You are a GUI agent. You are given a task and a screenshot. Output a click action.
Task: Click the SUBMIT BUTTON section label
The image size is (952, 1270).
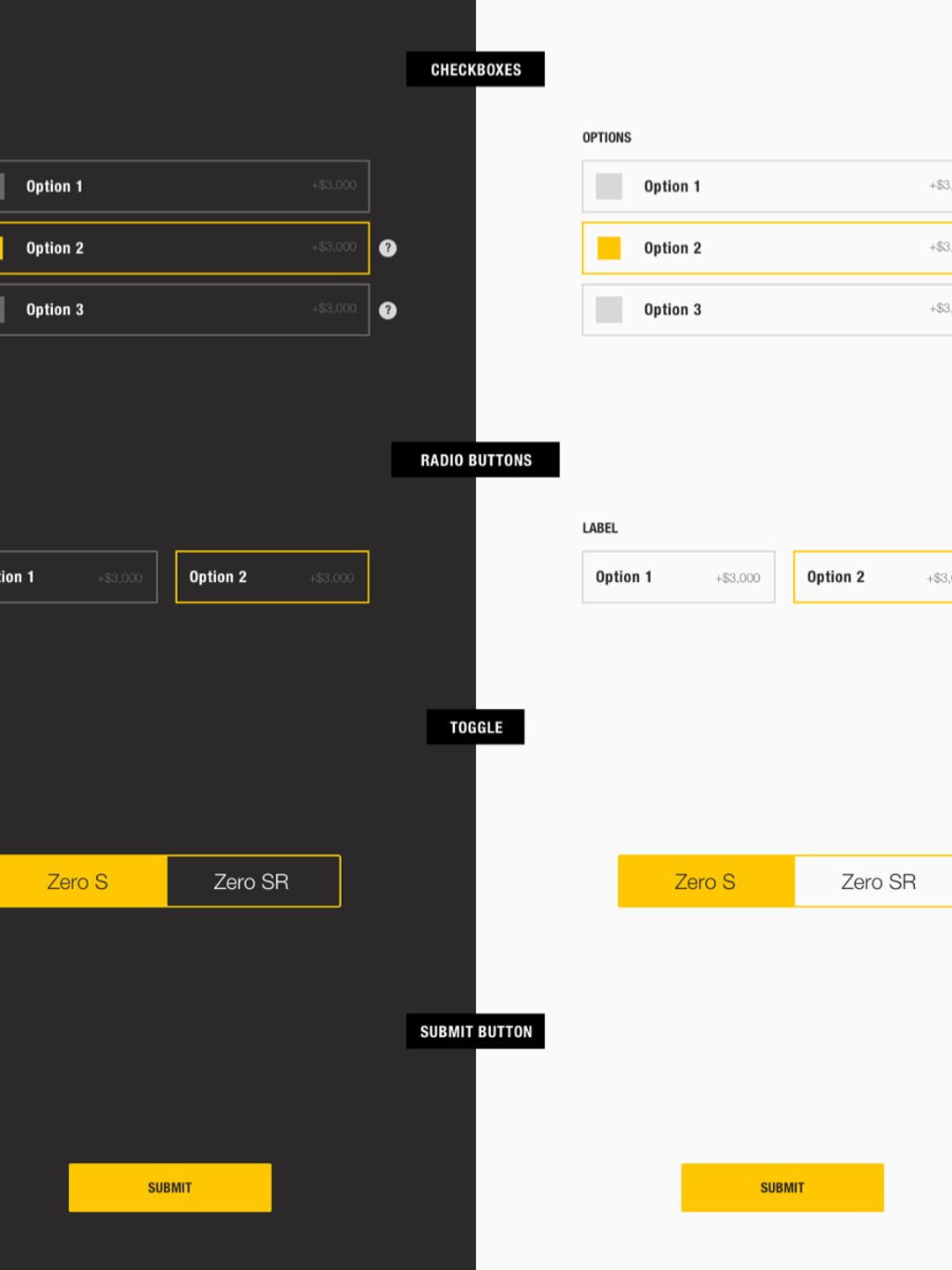475,1031
